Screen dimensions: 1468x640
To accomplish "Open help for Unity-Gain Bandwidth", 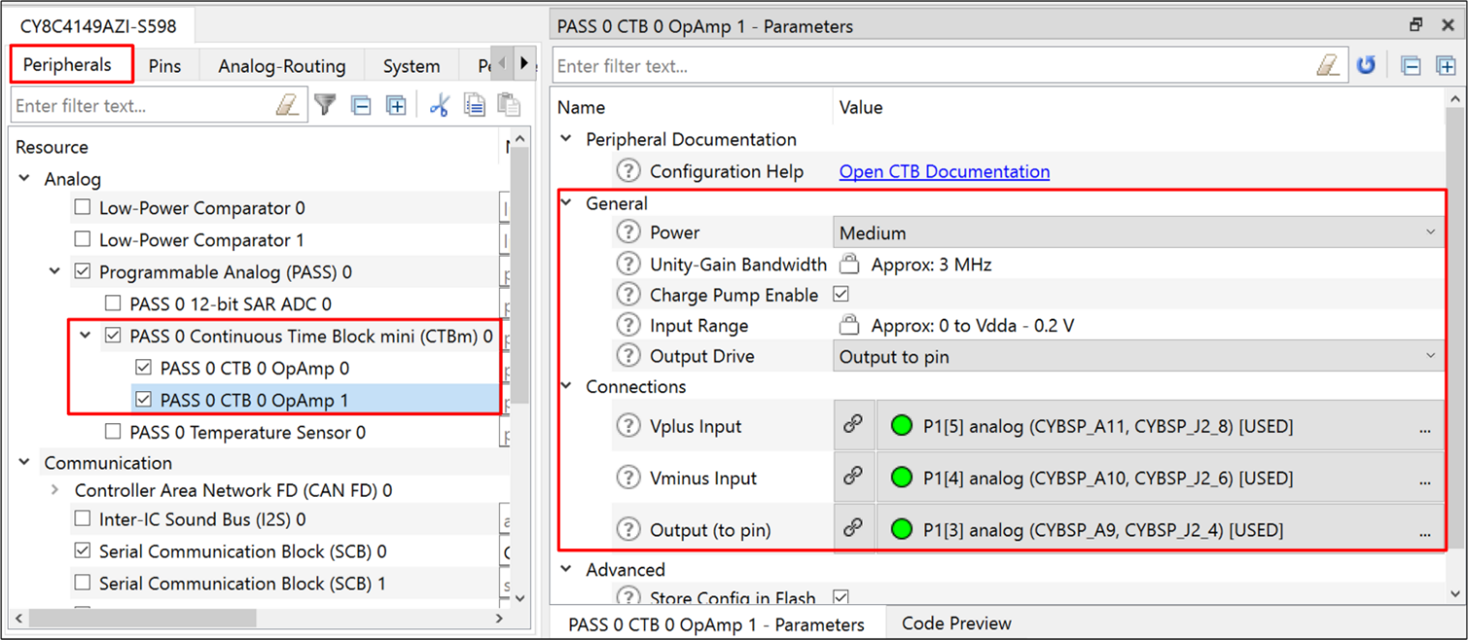I will pos(628,264).
